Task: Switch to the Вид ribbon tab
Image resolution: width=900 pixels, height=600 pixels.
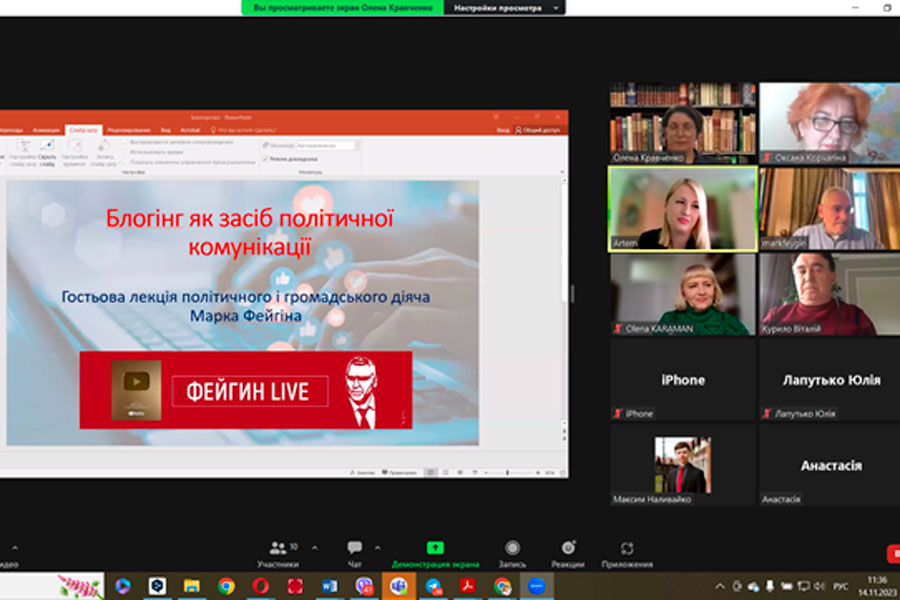Action: point(166,130)
